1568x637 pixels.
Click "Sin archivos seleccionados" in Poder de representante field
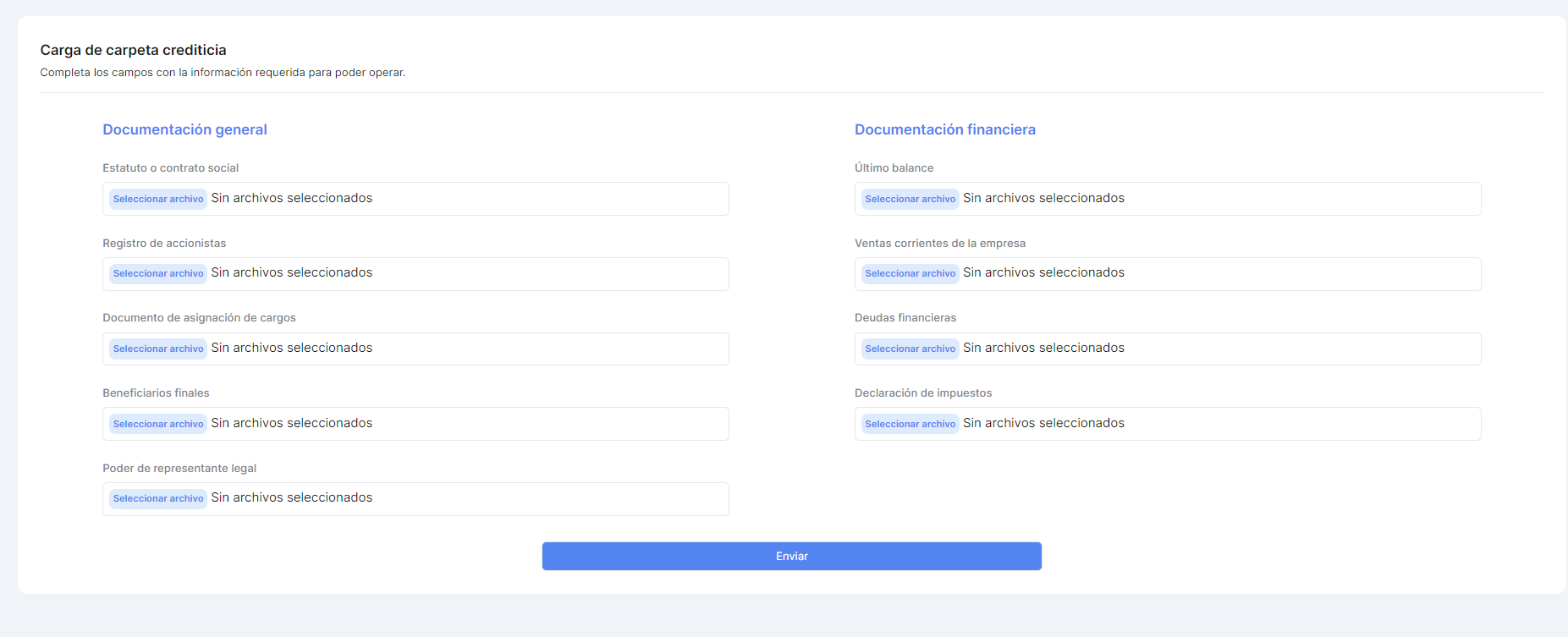pyautogui.click(x=292, y=497)
